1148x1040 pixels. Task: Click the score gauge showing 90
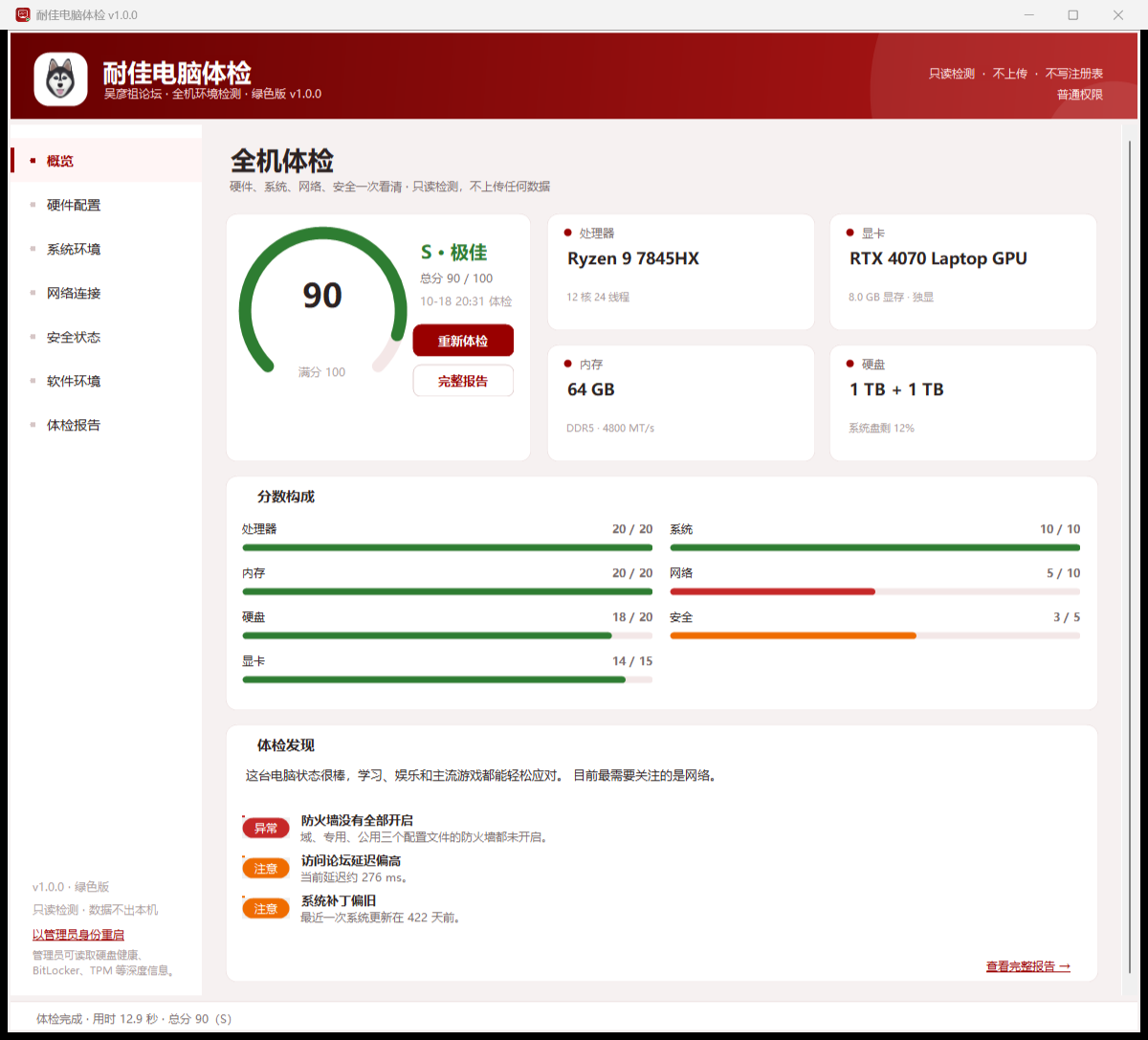[x=322, y=301]
